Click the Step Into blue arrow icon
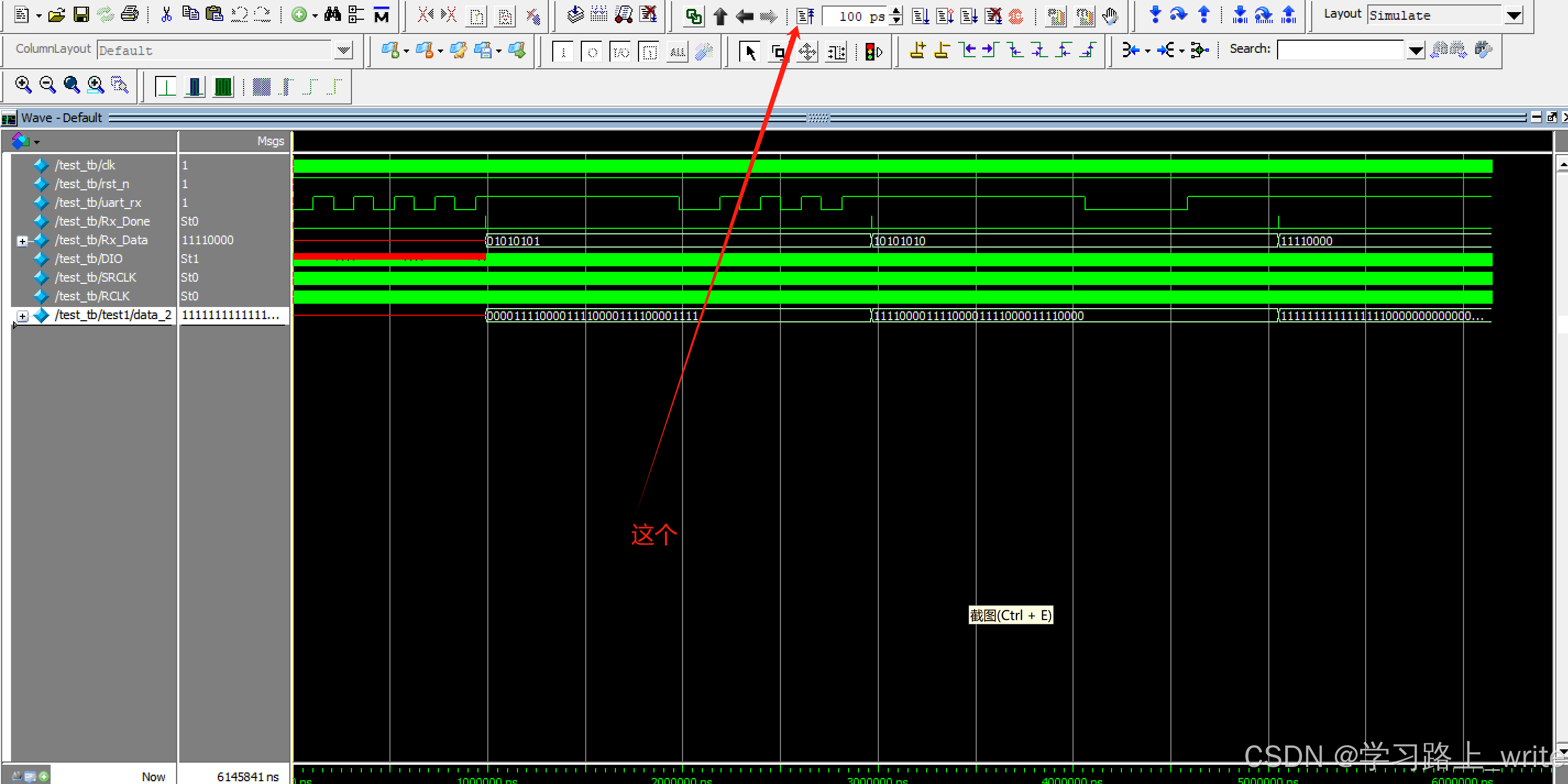 (x=1155, y=15)
